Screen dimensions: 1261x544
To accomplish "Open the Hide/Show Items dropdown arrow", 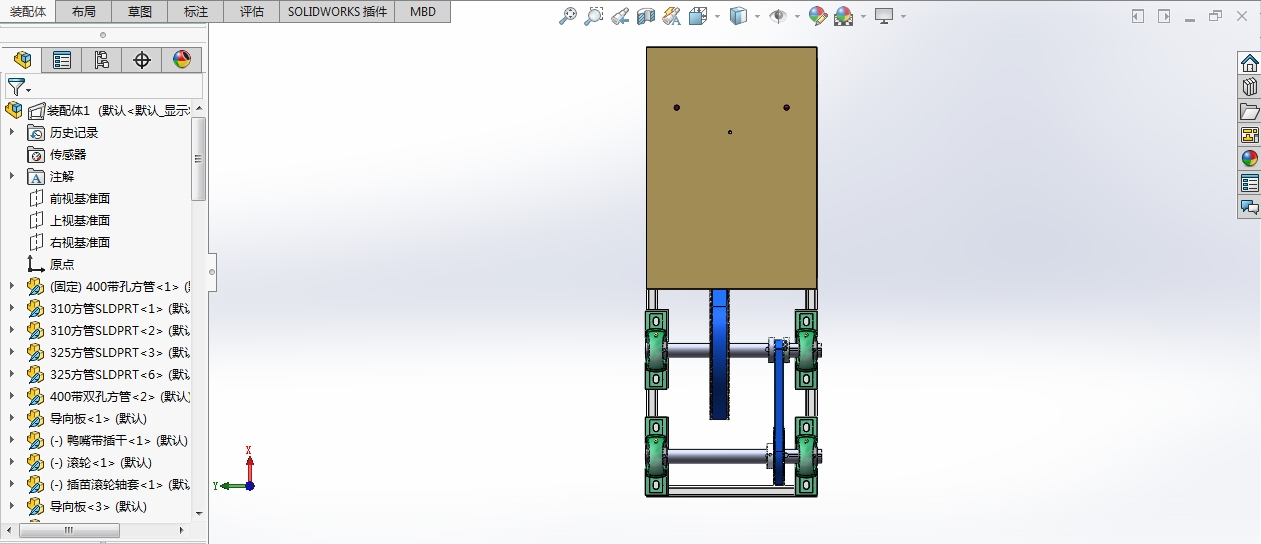I will click(797, 17).
